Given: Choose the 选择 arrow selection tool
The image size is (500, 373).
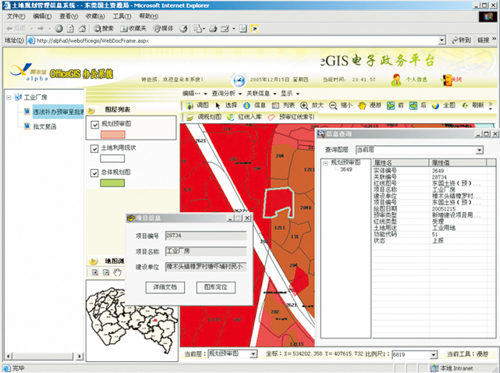Looking at the screenshot, I should coord(218,106).
